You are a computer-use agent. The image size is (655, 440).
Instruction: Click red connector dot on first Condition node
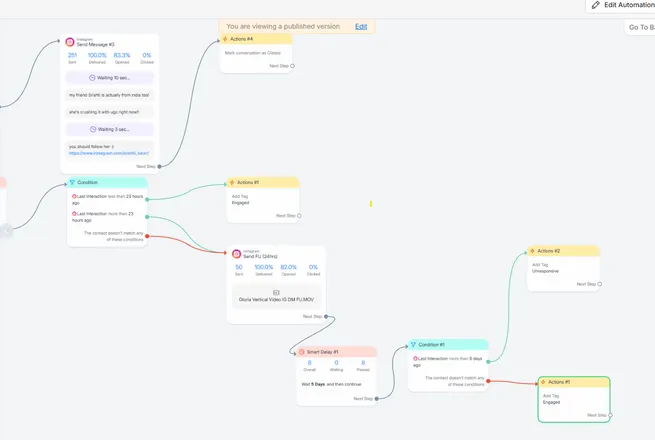pos(147,236)
